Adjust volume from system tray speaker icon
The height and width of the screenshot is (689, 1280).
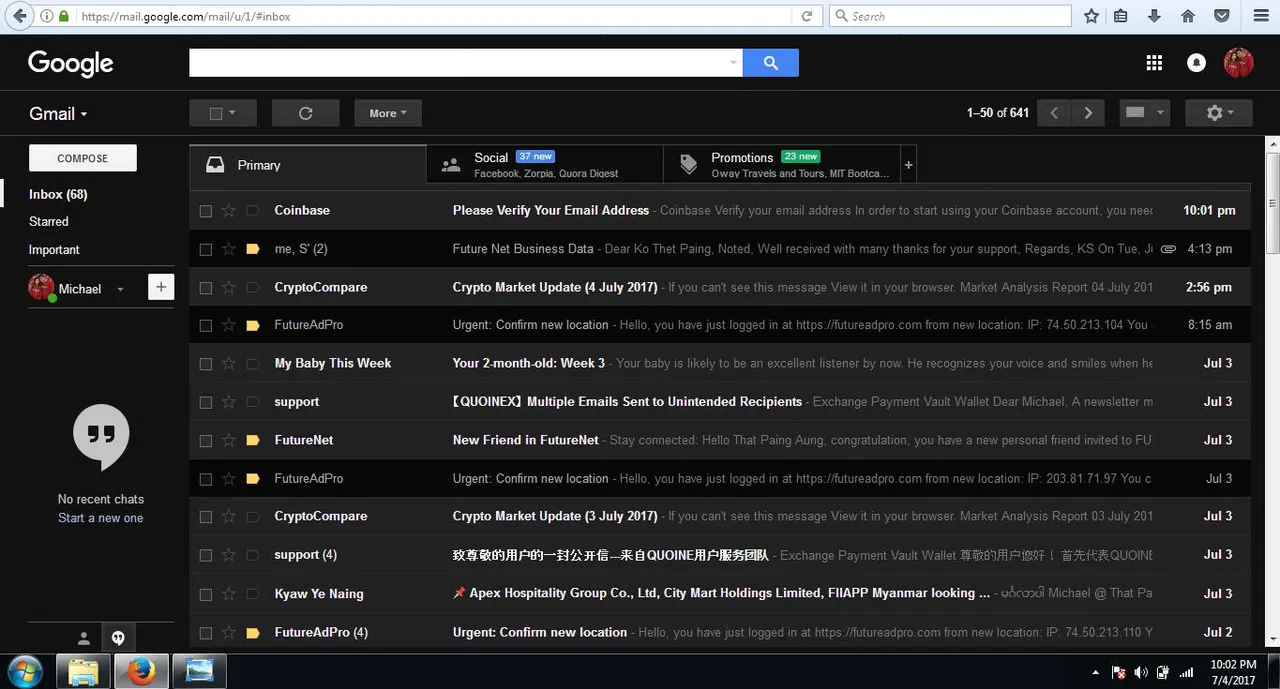pyautogui.click(x=1141, y=673)
